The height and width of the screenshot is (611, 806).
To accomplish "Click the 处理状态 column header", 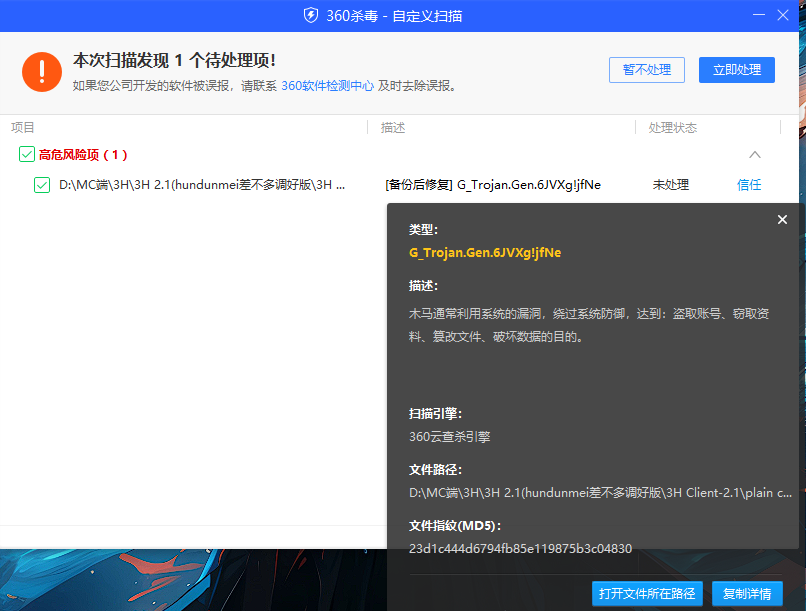I will pos(672,127).
